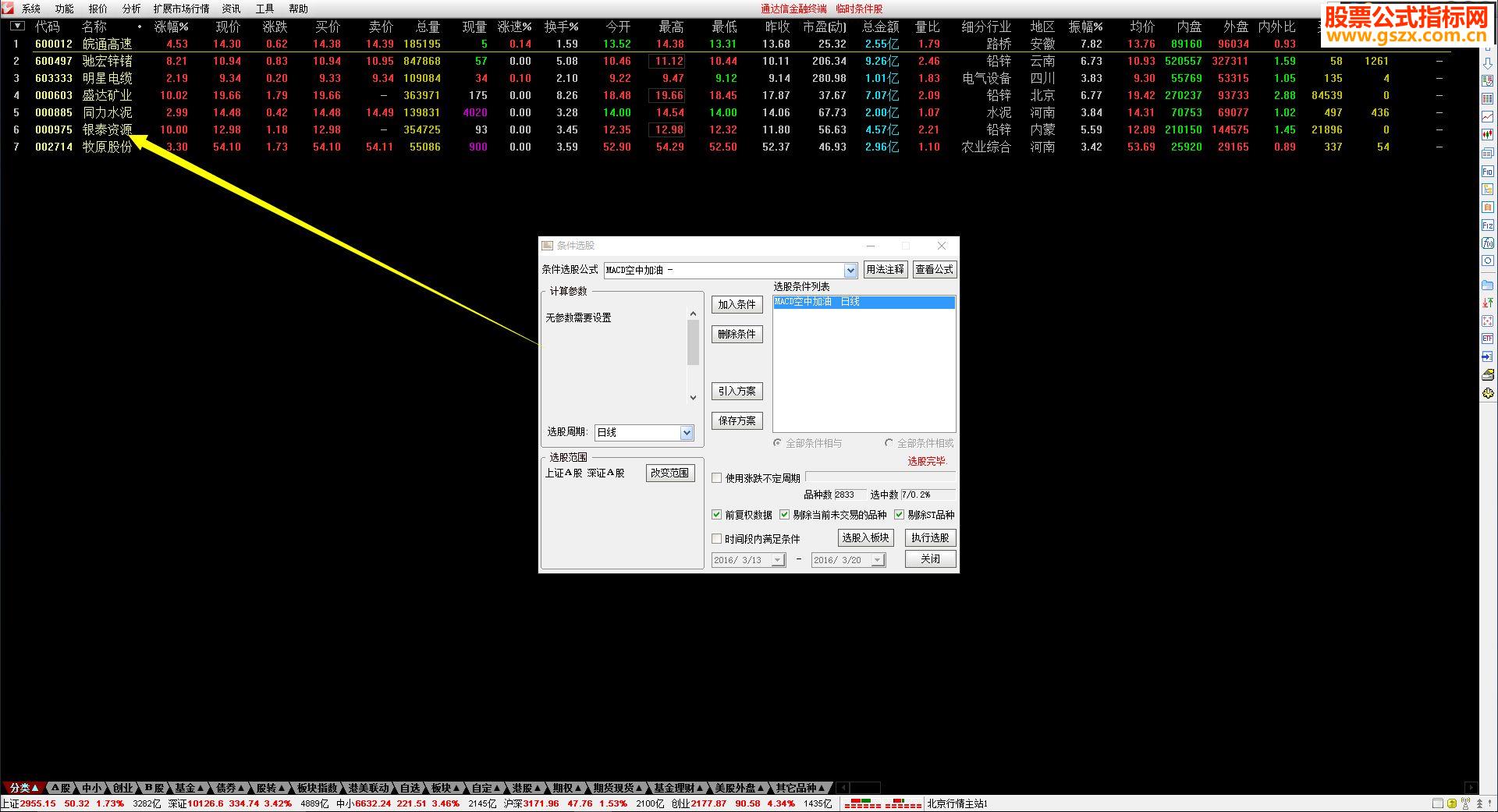Click the checklist table icon in sidebar
The width and height of the screenshot is (1498, 812).
point(1488,80)
